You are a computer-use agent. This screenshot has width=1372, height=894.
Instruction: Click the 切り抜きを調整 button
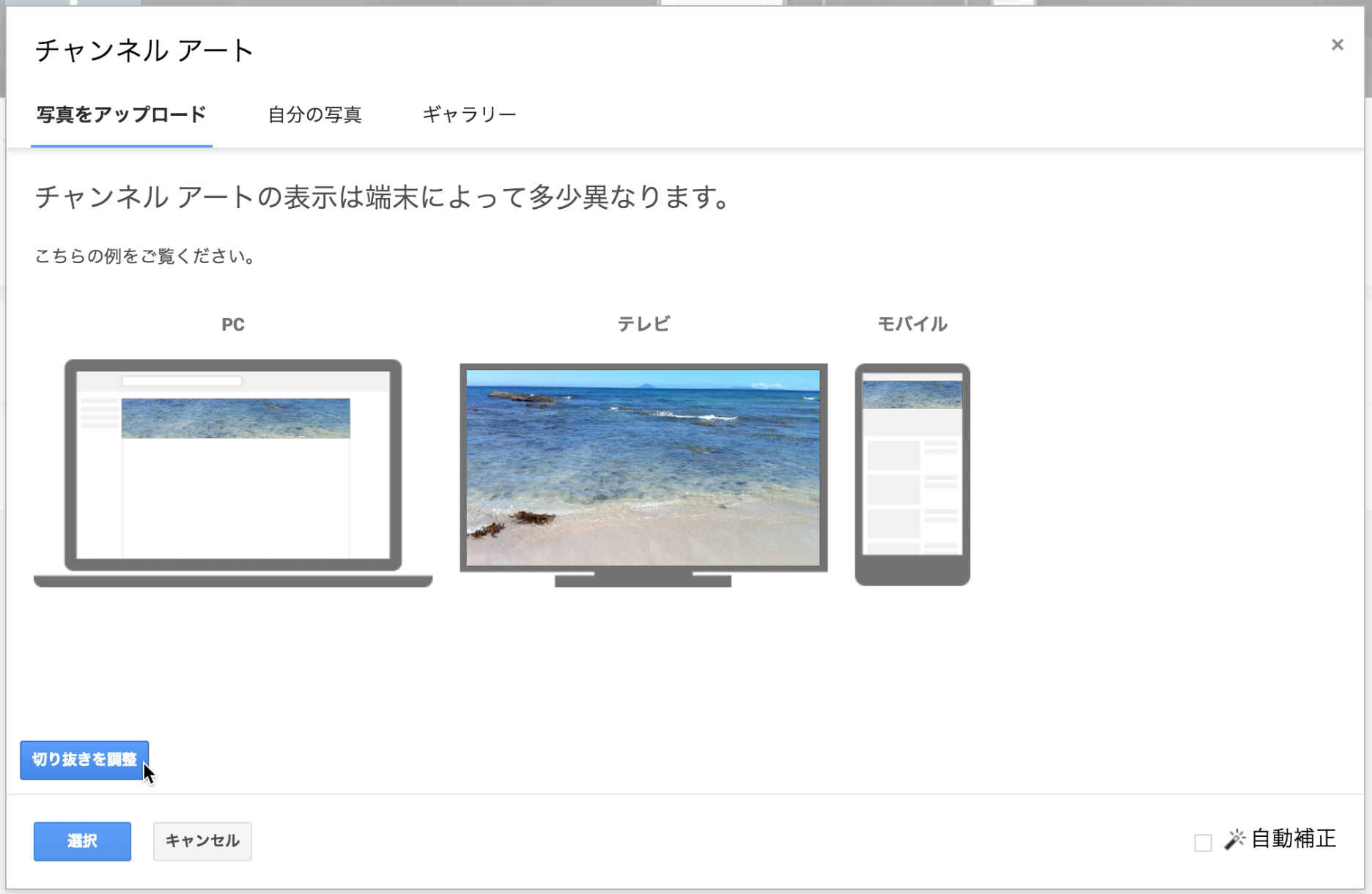84,760
